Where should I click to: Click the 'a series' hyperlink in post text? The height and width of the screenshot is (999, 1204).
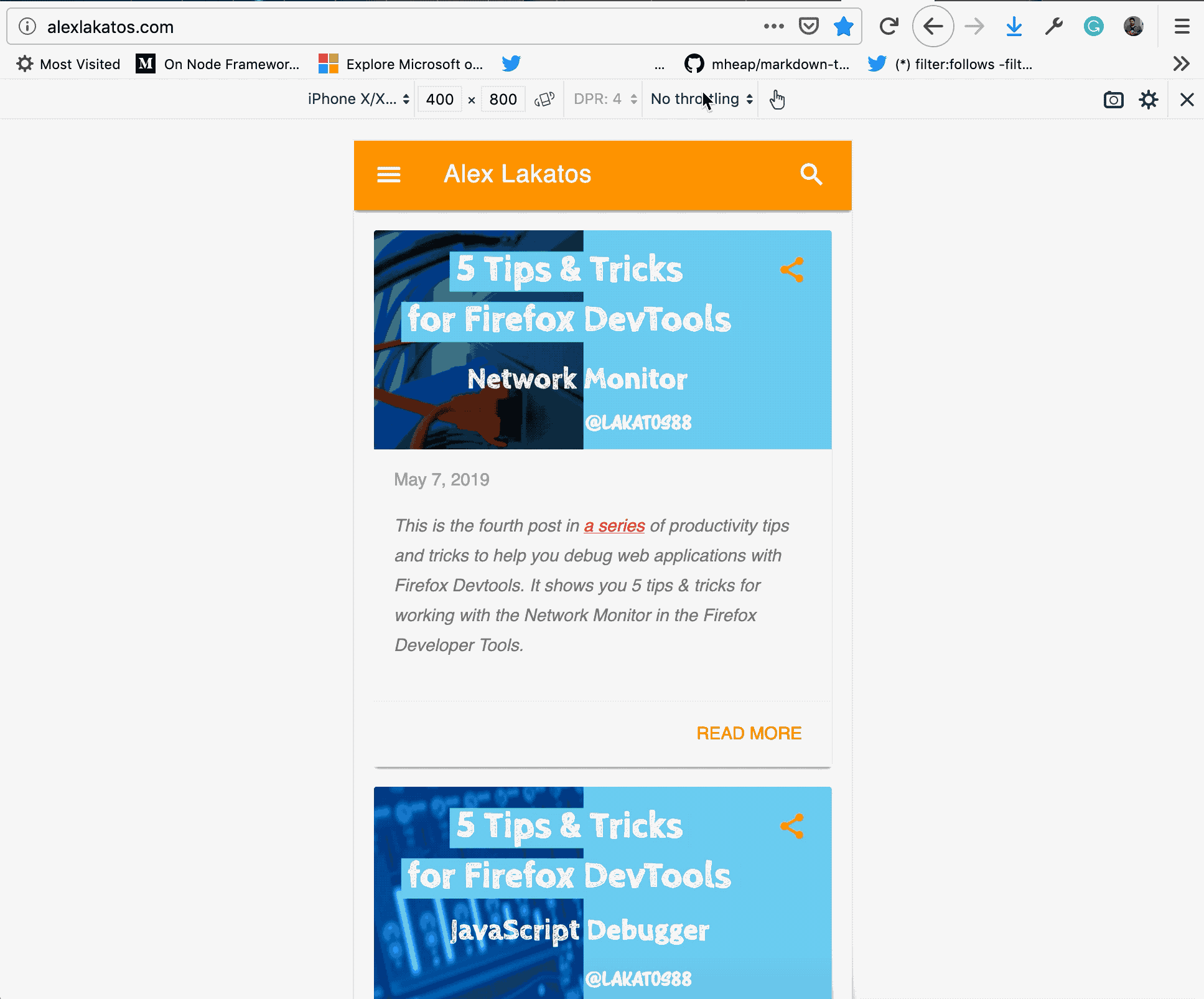614,524
